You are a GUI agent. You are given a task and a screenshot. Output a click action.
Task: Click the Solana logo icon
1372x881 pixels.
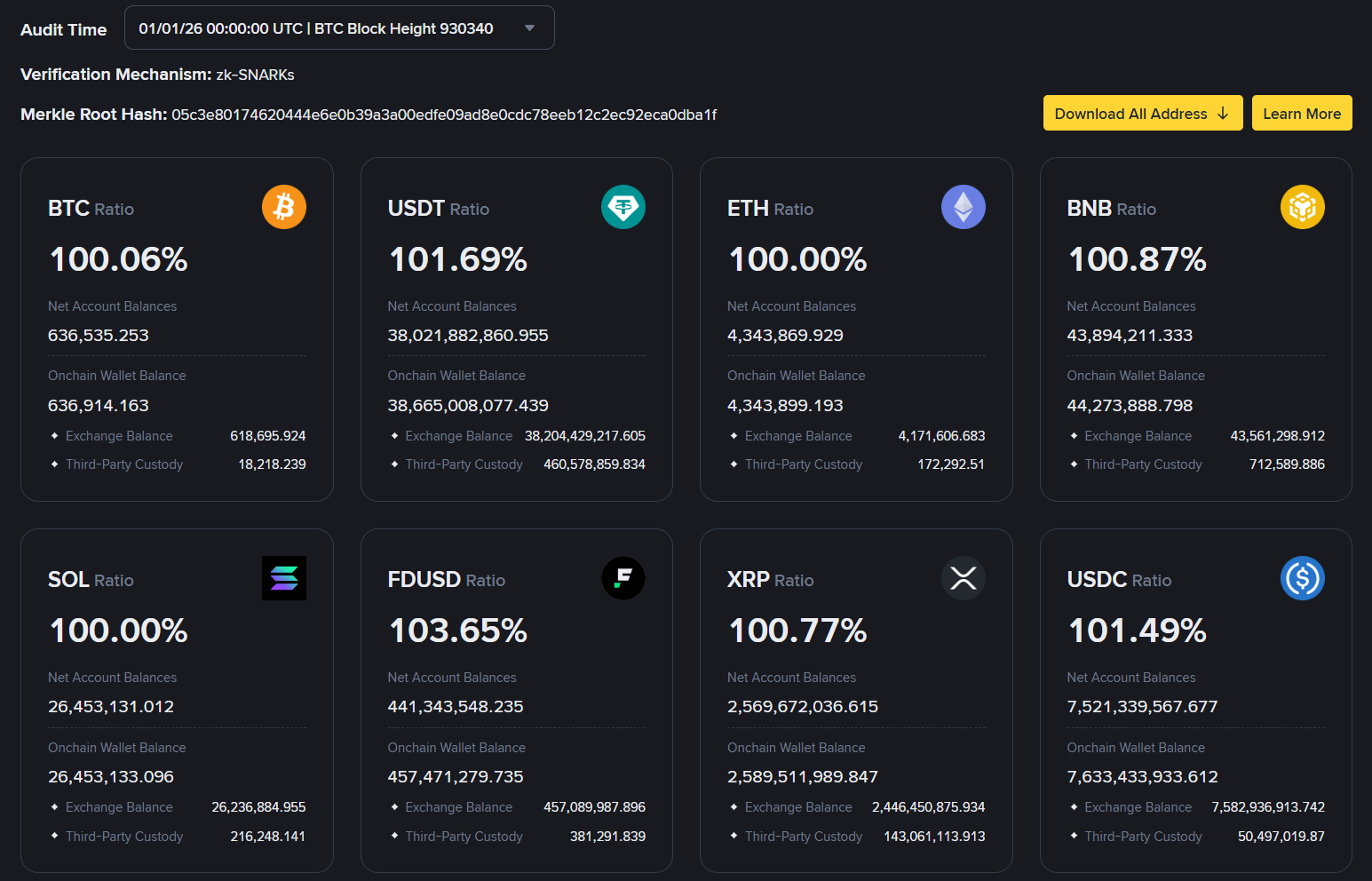pyautogui.click(x=284, y=578)
